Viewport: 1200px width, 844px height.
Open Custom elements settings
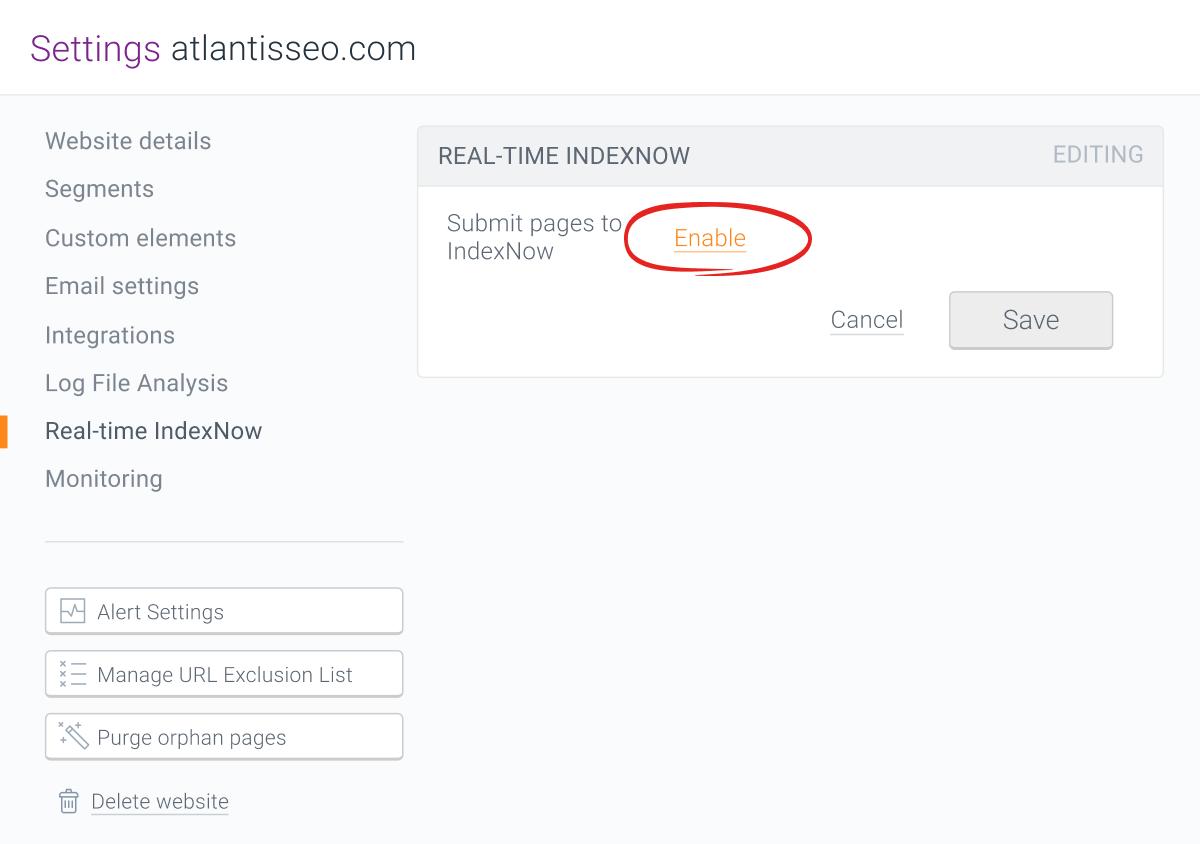click(140, 238)
